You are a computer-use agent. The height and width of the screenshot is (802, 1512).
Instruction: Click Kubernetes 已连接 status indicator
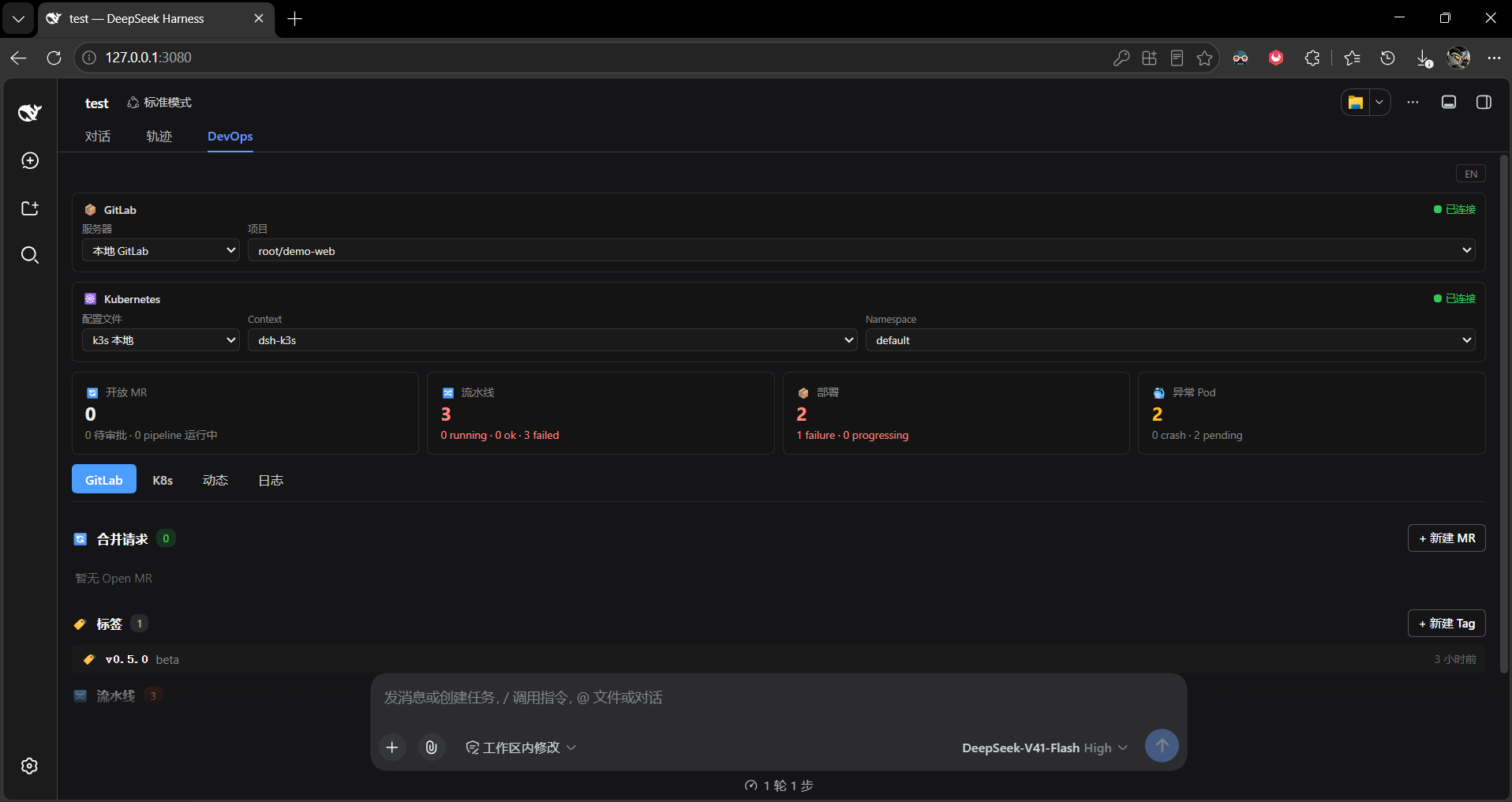click(x=1454, y=298)
